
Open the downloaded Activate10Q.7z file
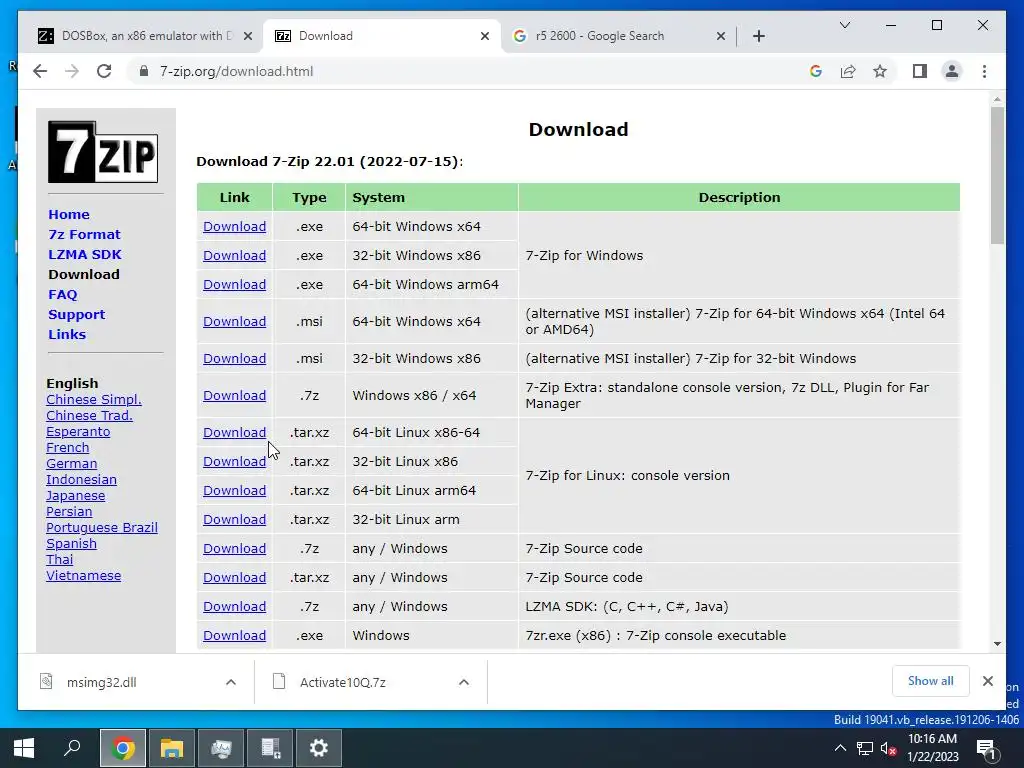click(x=343, y=682)
